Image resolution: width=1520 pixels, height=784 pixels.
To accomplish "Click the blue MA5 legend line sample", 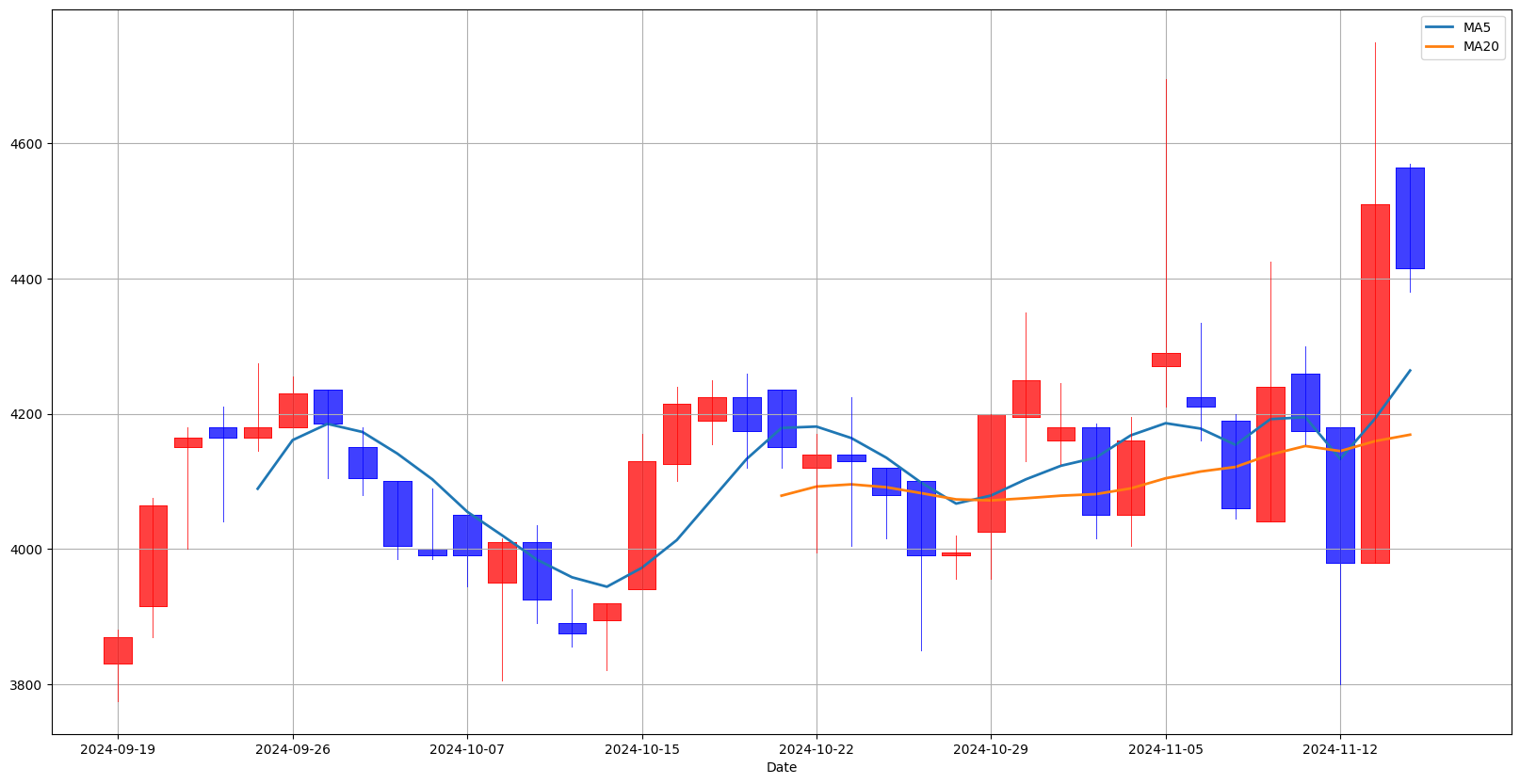I will tap(1441, 27).
